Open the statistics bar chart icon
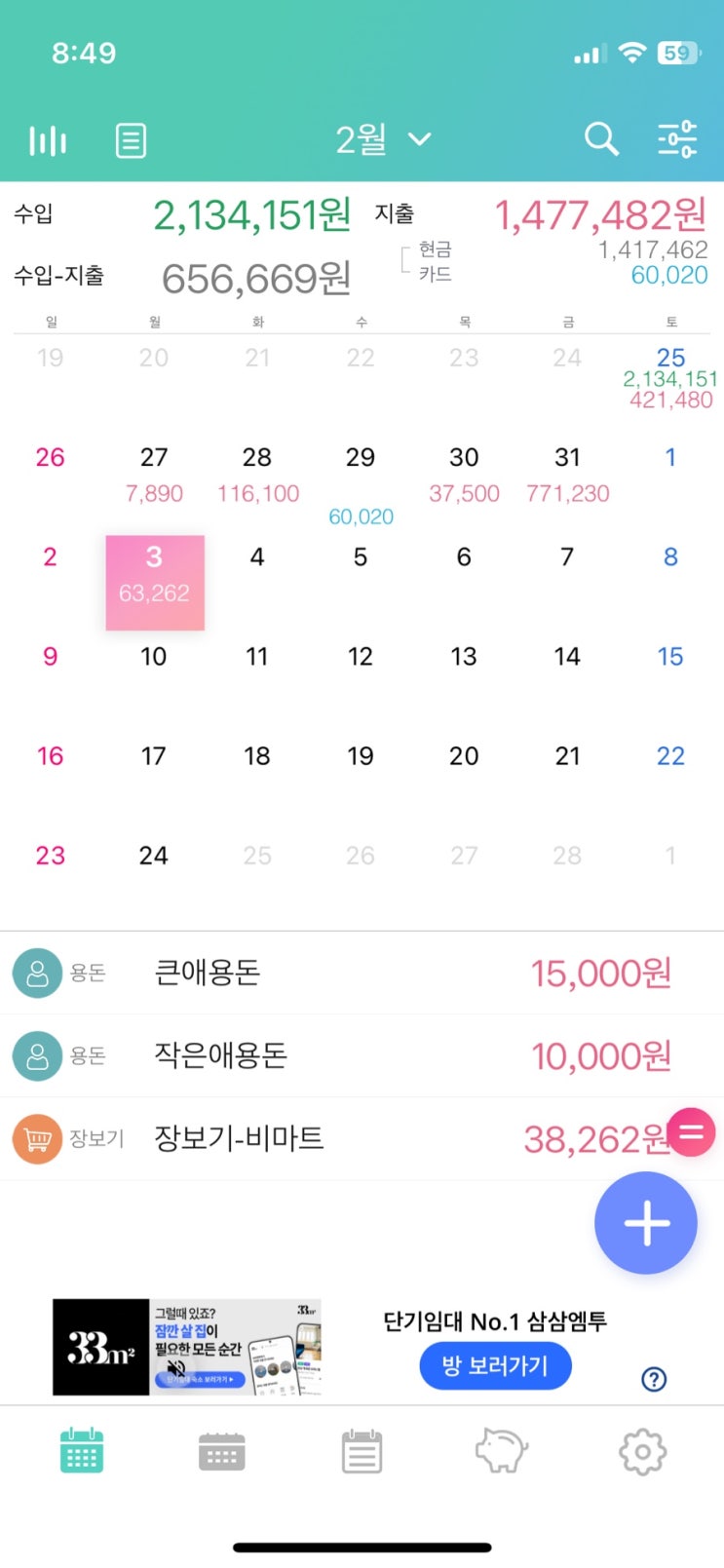Viewport: 724px width, 1568px height. coord(48,141)
